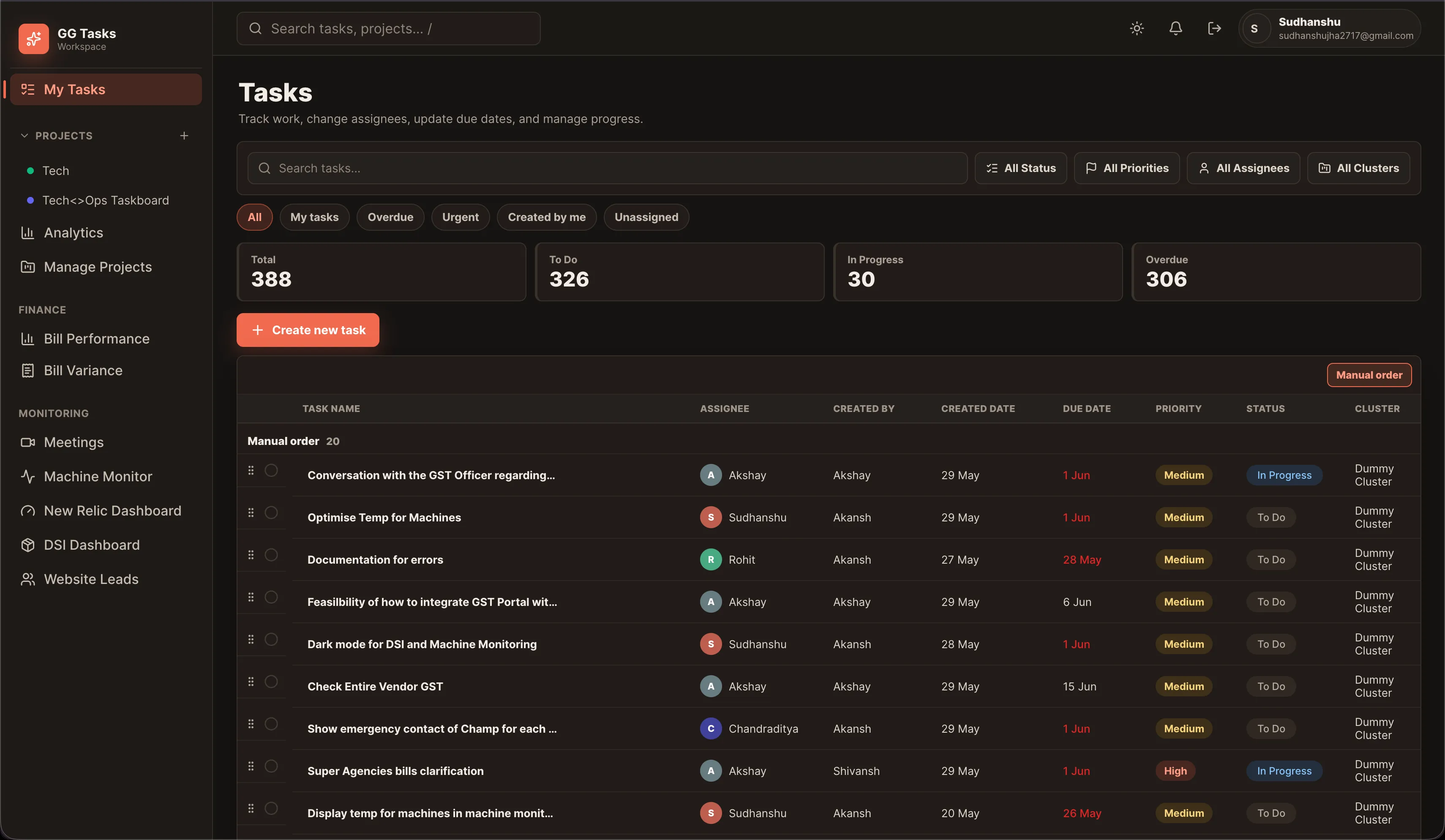Collapse the Projects section chevron

pos(25,136)
